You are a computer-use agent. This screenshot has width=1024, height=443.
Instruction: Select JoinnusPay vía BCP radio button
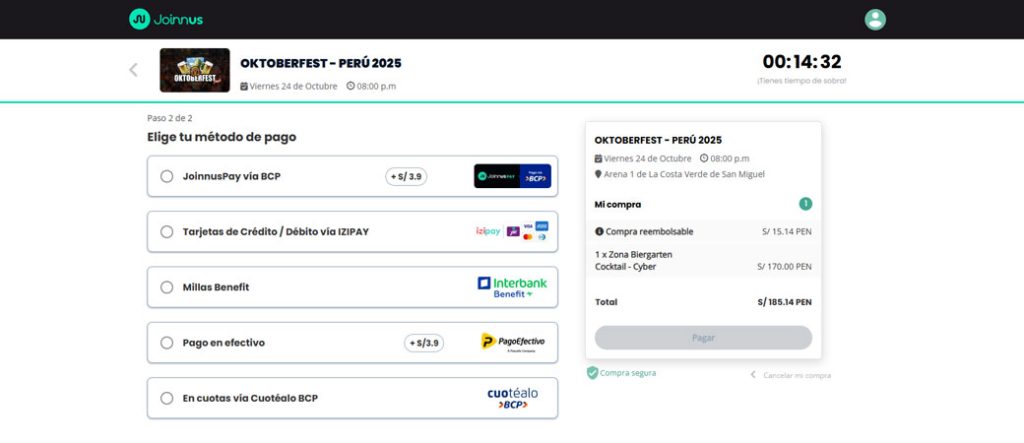pos(167,176)
